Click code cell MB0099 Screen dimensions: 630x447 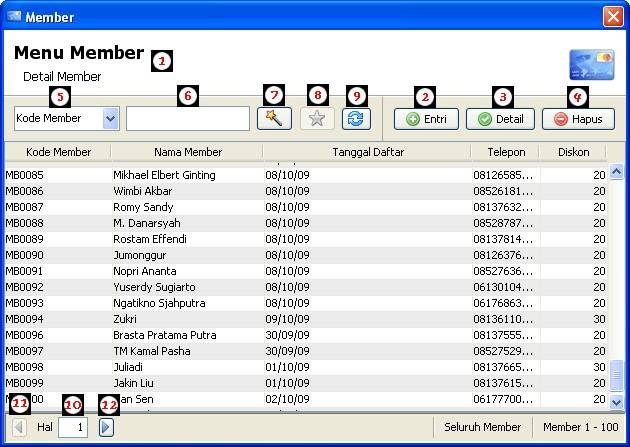(25, 383)
